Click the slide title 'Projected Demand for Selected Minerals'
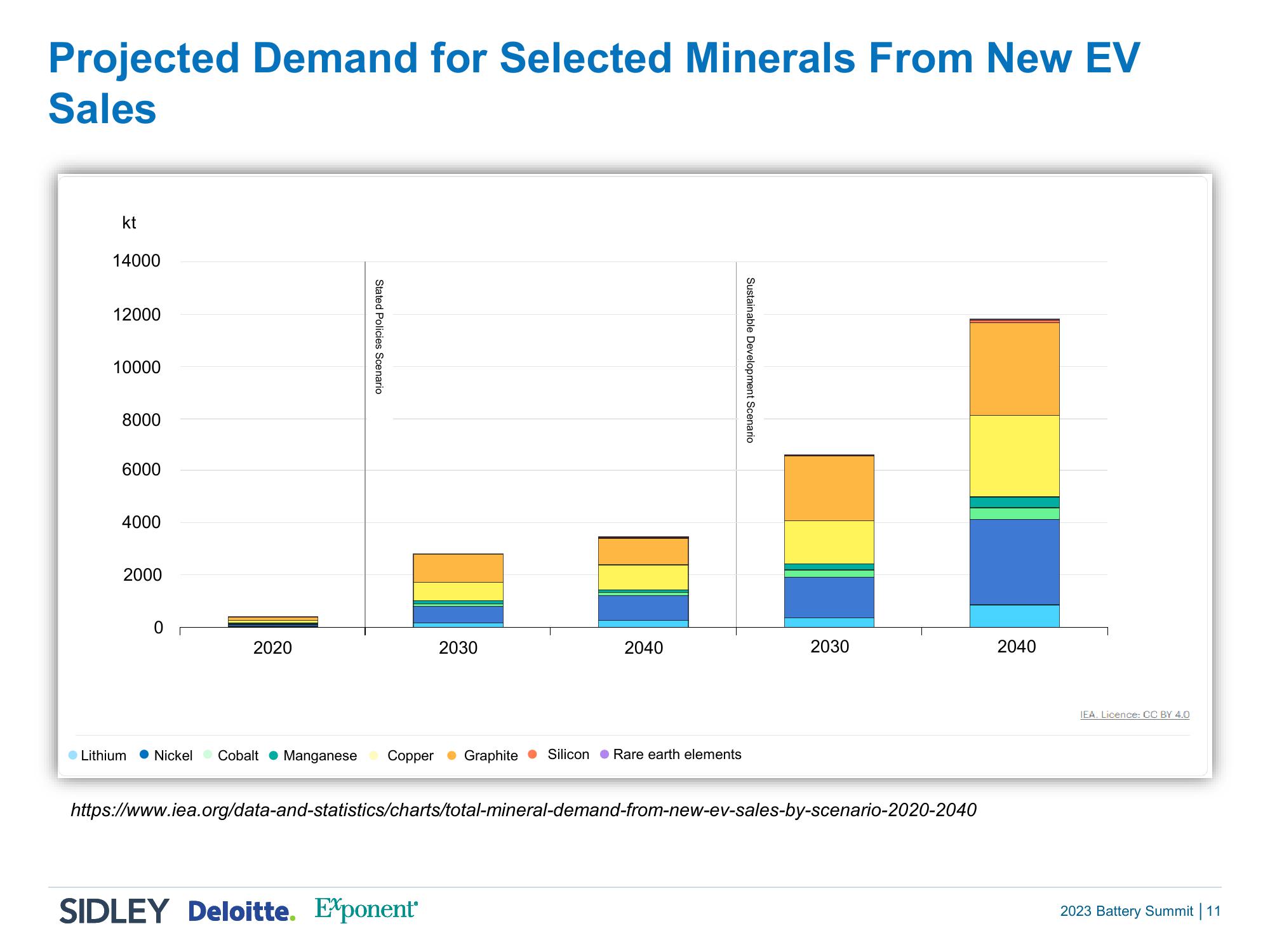The width and height of the screenshot is (1270, 952). [x=594, y=83]
